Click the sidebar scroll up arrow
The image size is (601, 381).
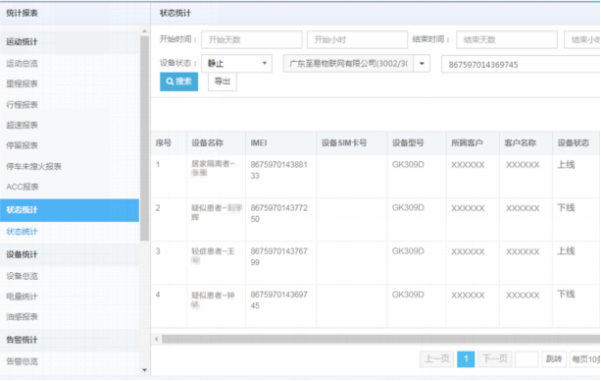145,31
